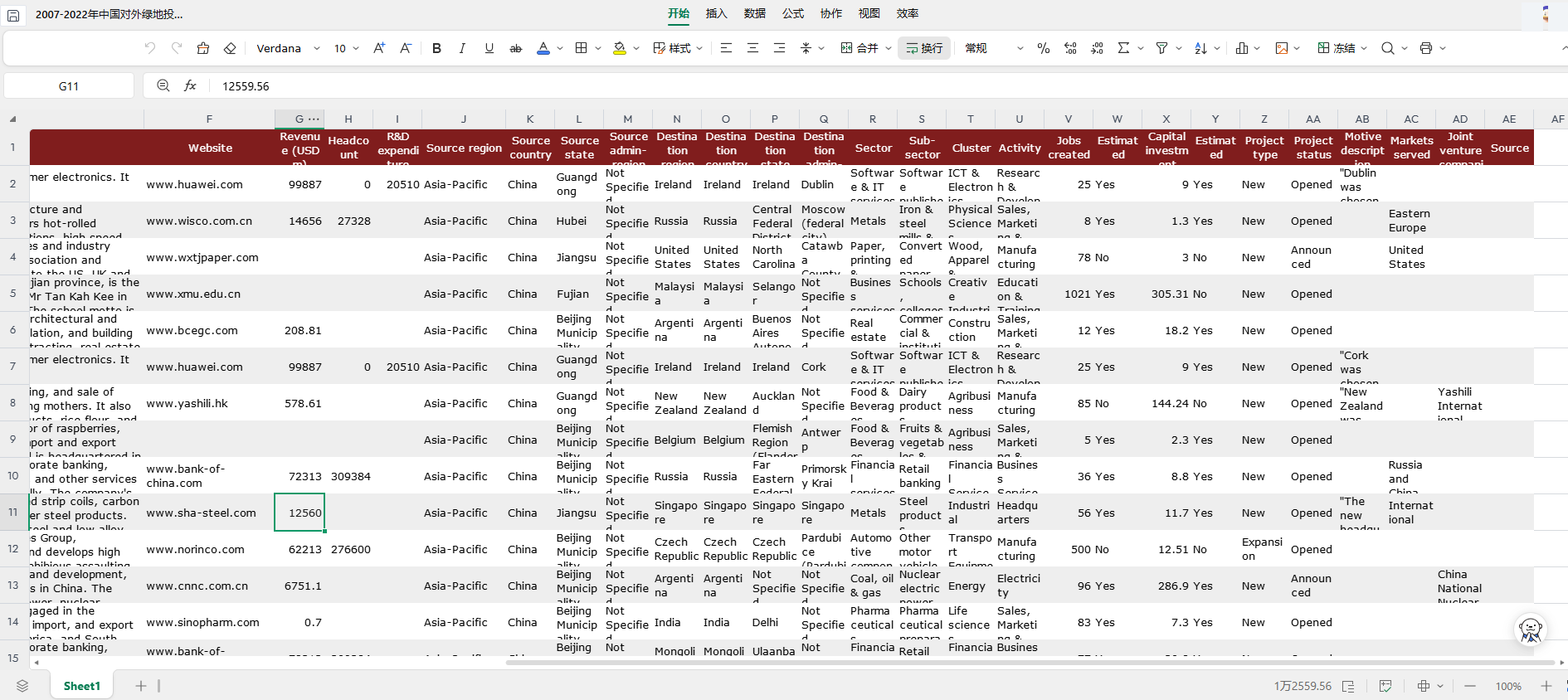
Task: Expand the 合并 merge cells dropdown
Action: click(889, 48)
